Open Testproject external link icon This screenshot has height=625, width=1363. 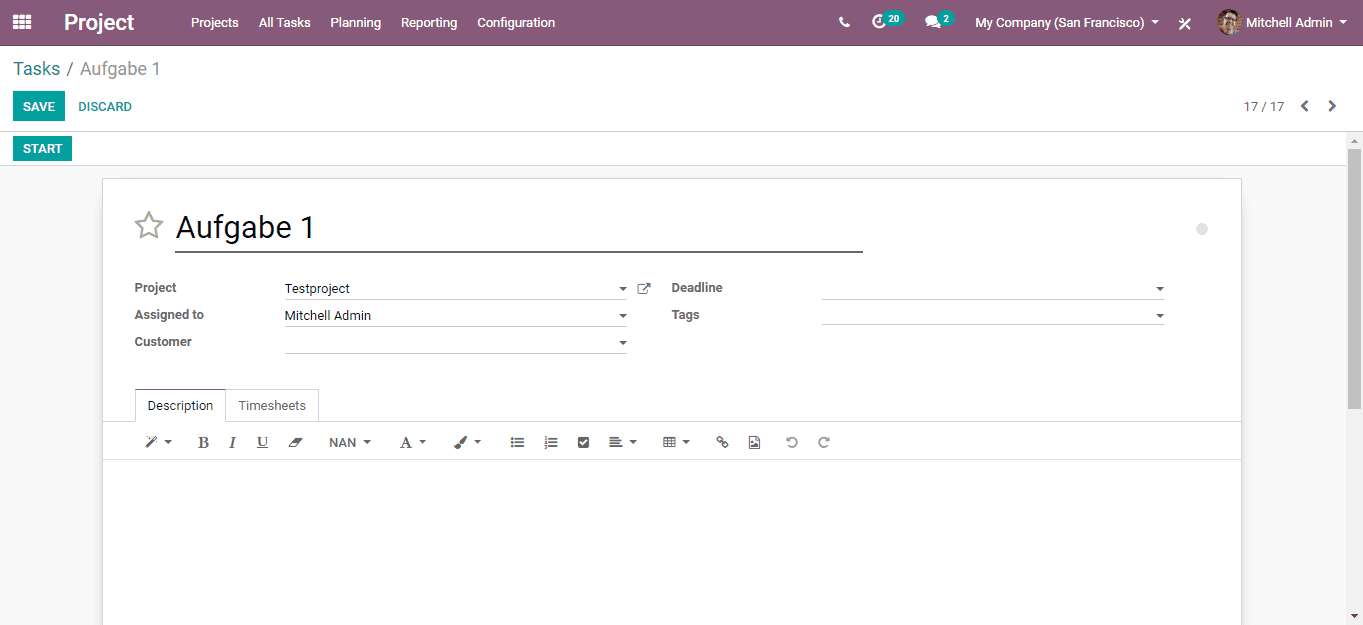(644, 289)
